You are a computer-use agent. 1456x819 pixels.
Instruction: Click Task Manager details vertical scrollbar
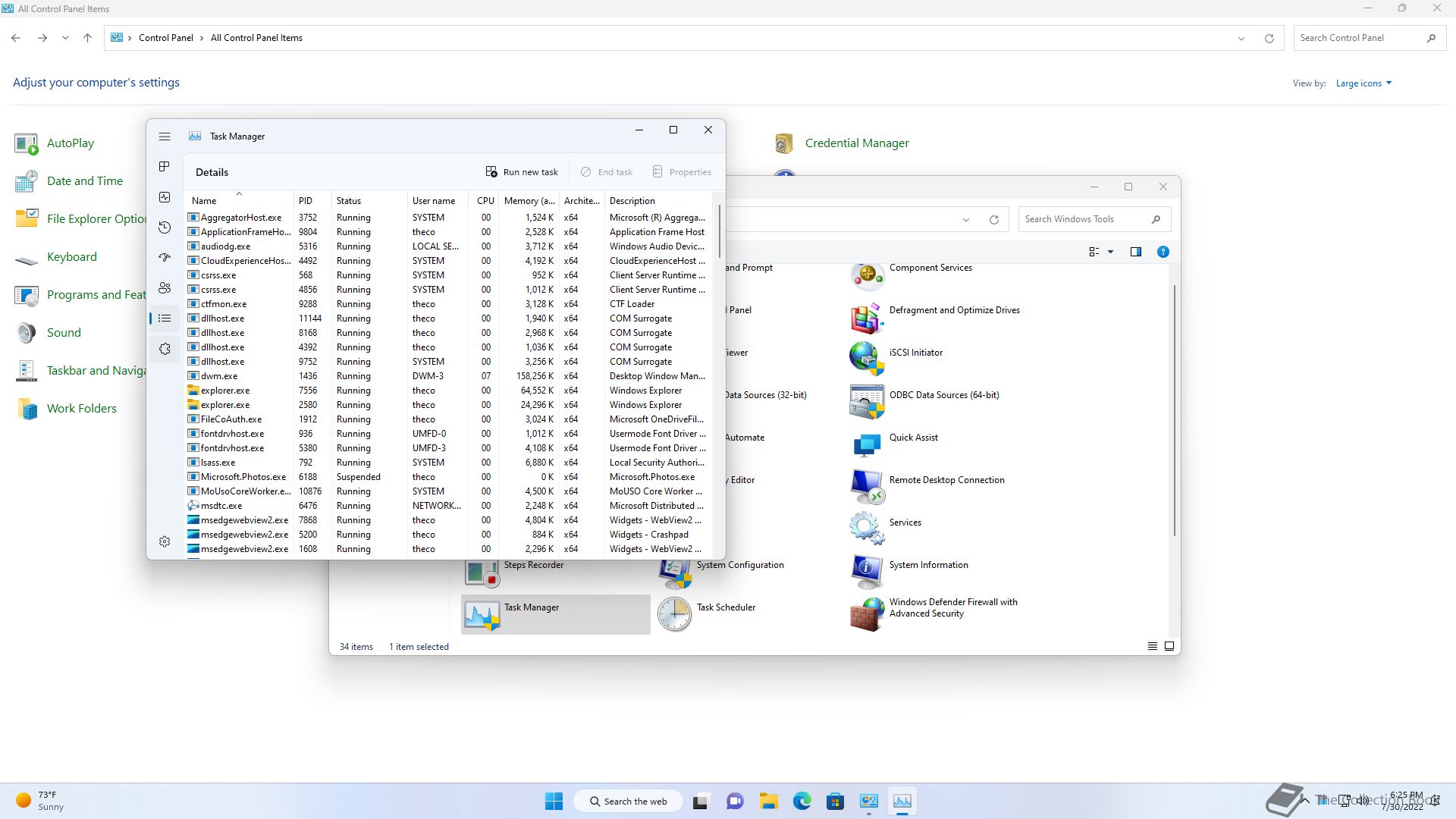point(718,230)
